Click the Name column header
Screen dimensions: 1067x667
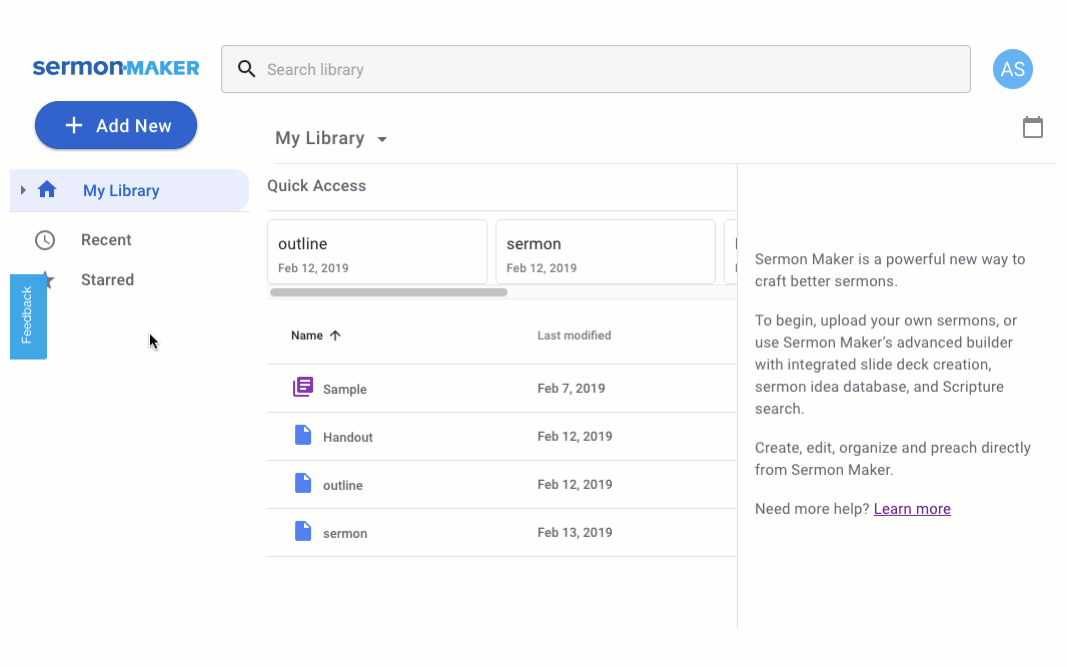click(x=307, y=336)
